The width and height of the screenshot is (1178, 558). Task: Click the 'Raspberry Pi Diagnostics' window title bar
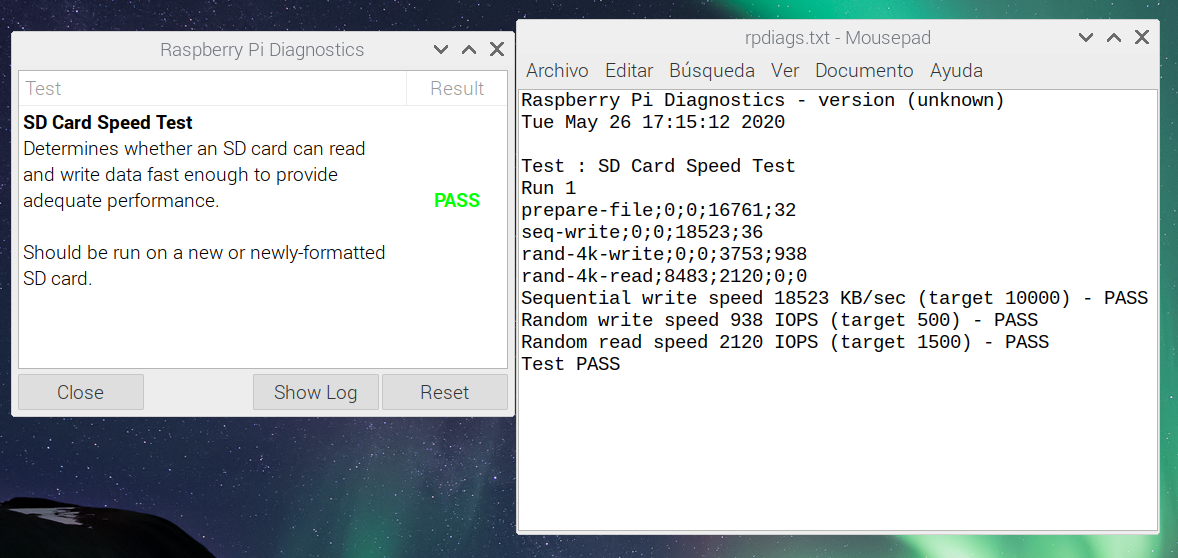point(262,50)
